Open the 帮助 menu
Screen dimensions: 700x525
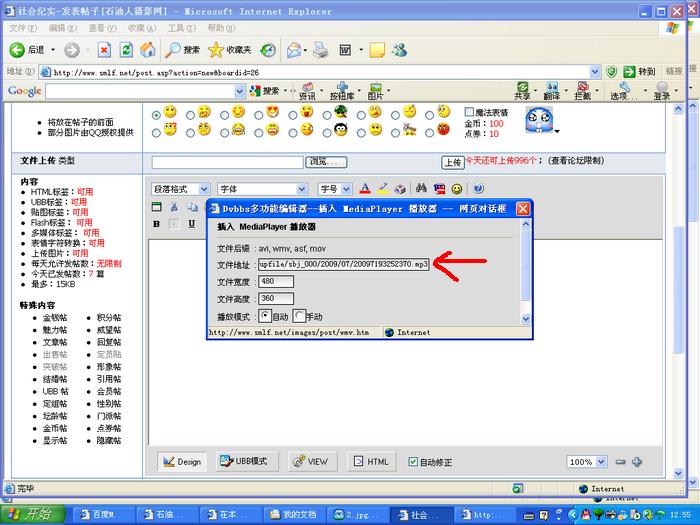(x=221, y=28)
